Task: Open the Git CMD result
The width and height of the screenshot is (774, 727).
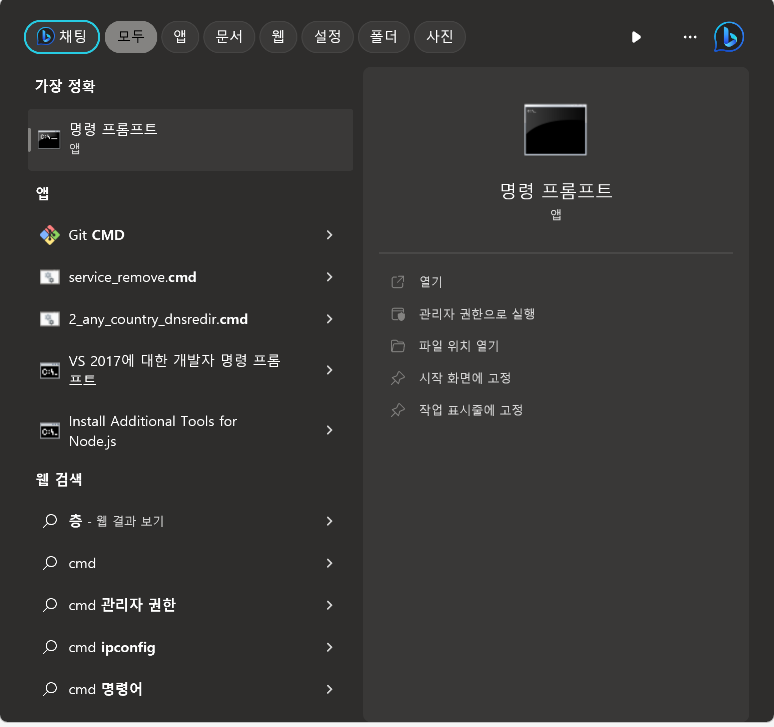Action: click(x=191, y=235)
